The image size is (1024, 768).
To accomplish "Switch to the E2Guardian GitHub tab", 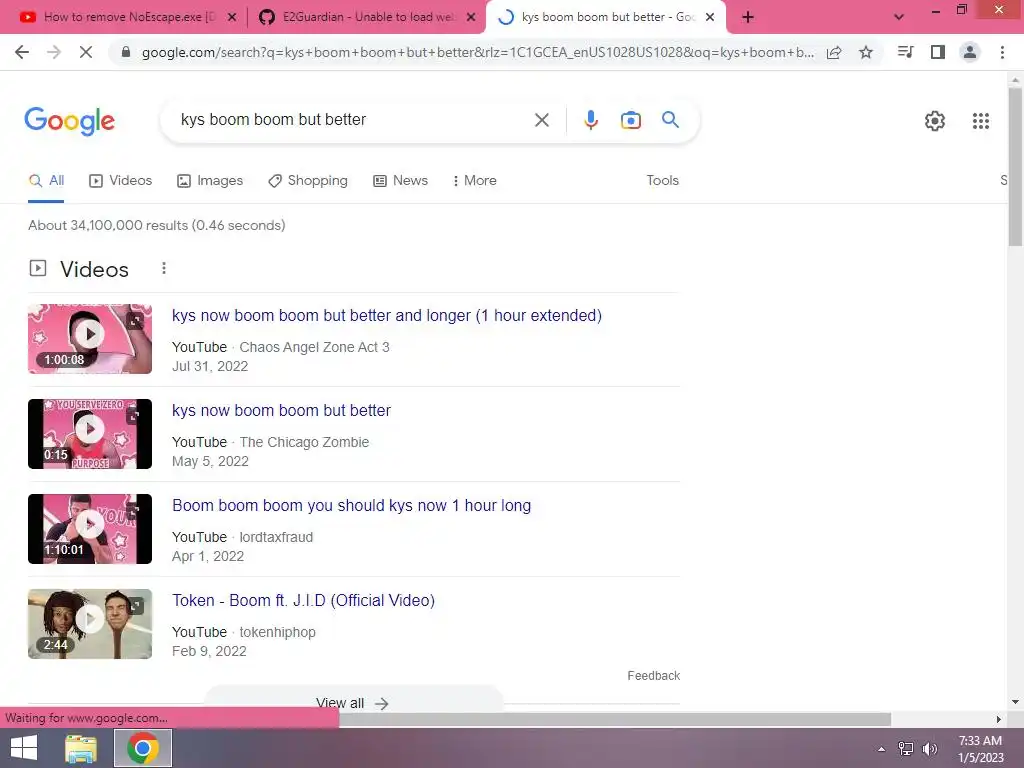I will (367, 17).
